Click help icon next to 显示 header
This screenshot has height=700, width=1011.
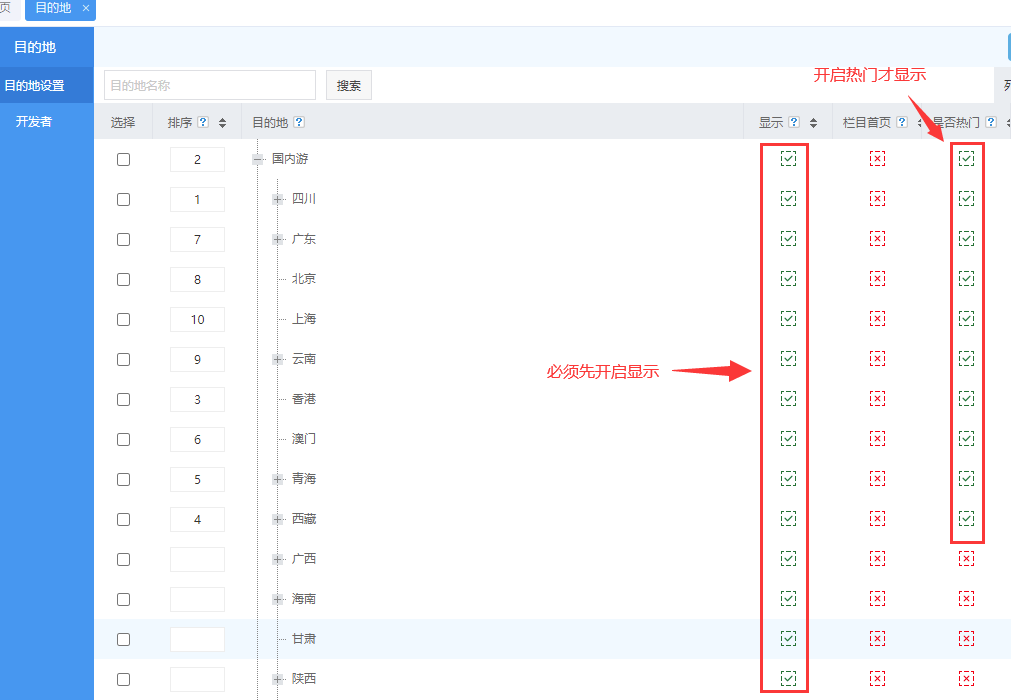(x=794, y=123)
